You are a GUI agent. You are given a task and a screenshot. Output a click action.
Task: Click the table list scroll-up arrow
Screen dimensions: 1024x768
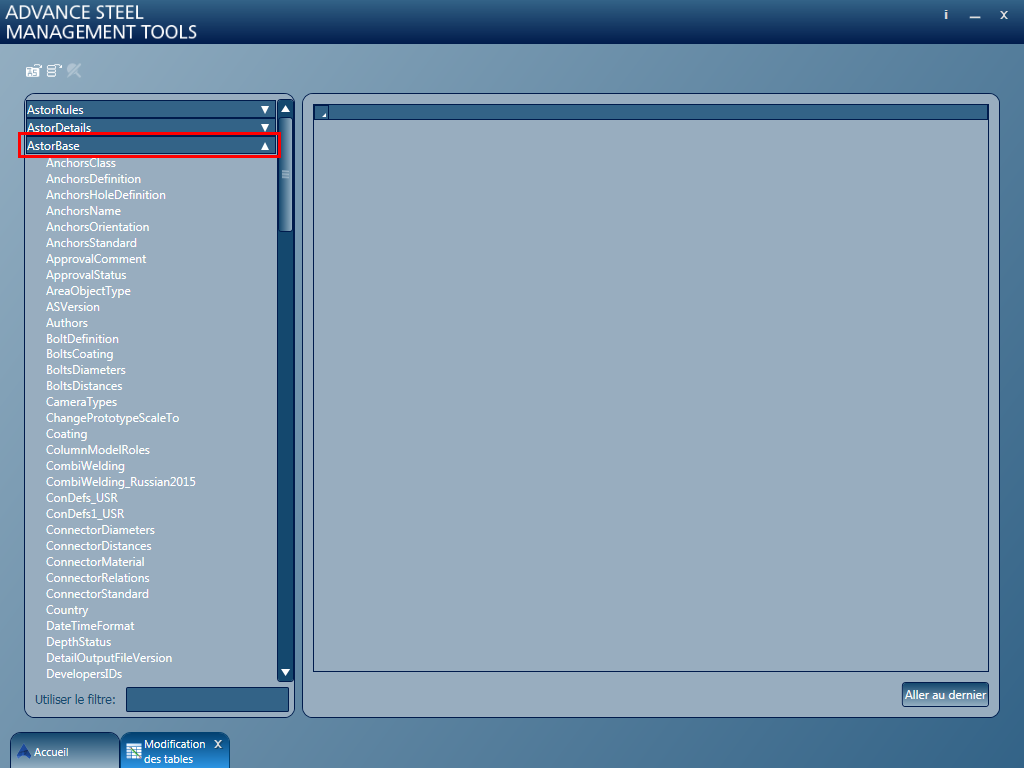click(285, 109)
